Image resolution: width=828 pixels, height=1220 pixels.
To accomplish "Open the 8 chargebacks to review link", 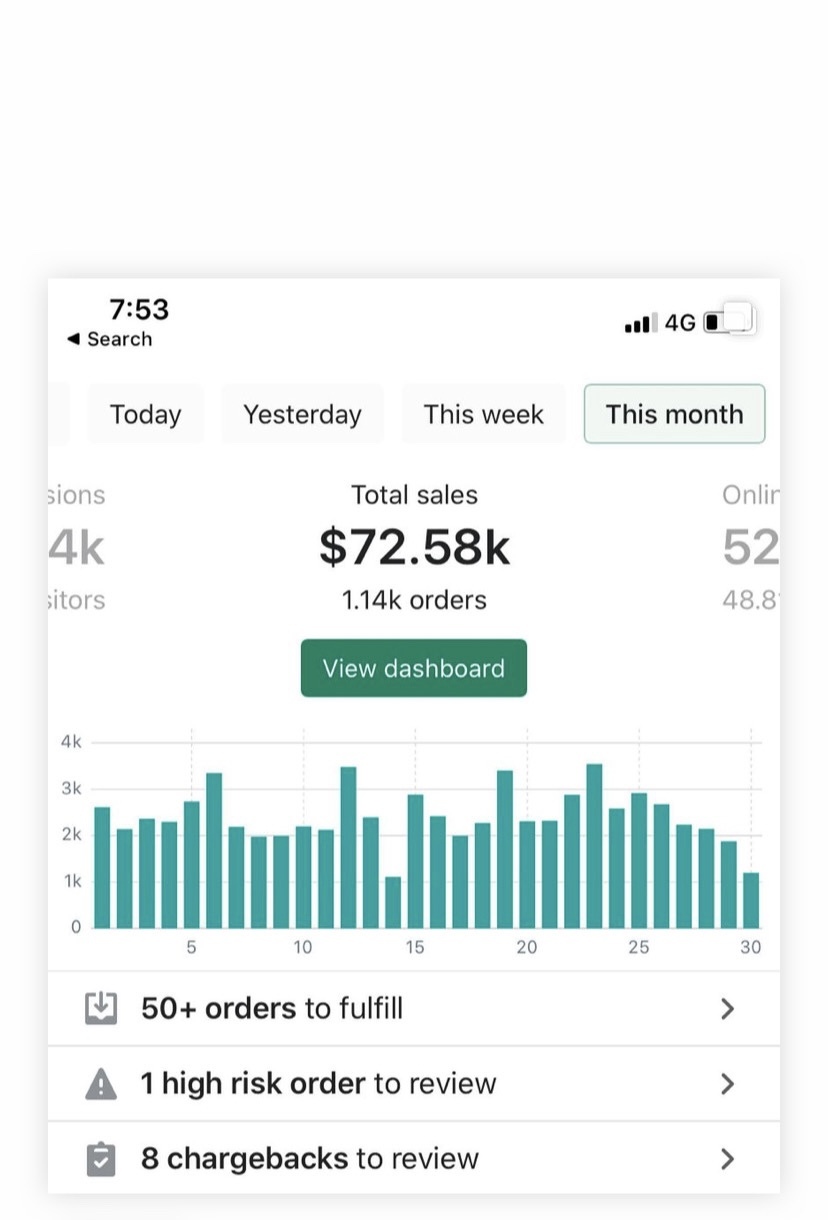I will (309, 1159).
